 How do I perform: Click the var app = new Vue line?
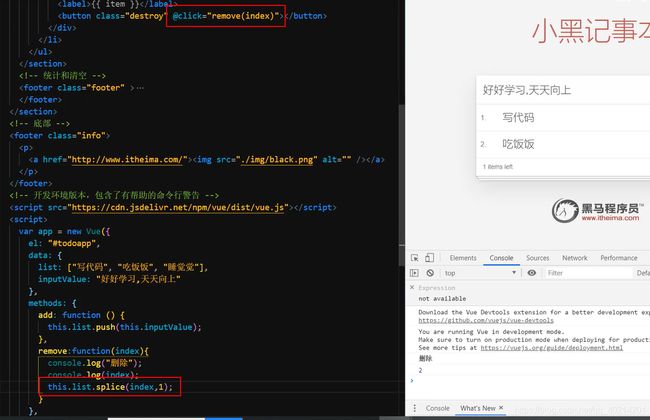pos(64,231)
